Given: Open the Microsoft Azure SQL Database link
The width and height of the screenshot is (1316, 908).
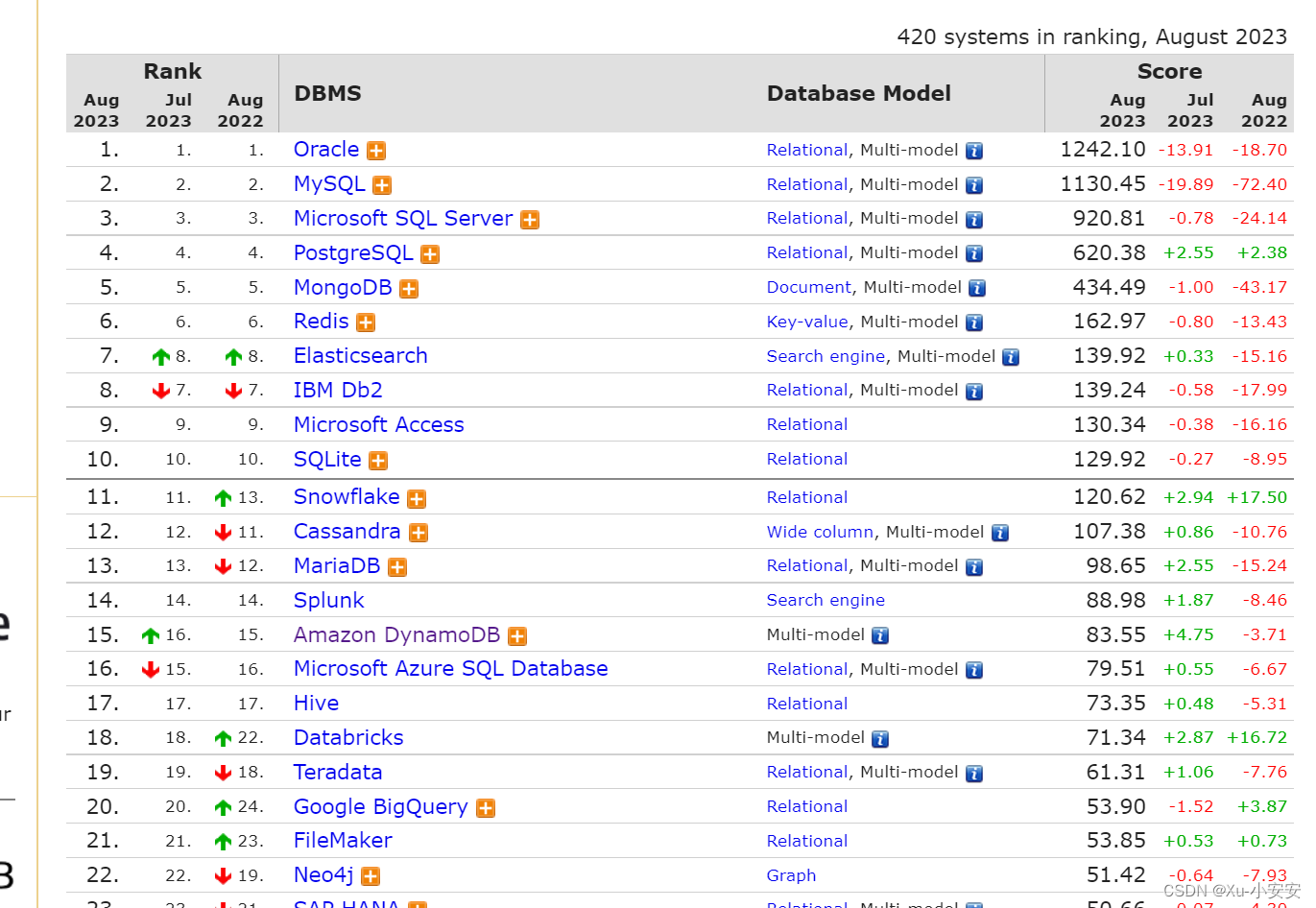Looking at the screenshot, I should click(x=451, y=669).
